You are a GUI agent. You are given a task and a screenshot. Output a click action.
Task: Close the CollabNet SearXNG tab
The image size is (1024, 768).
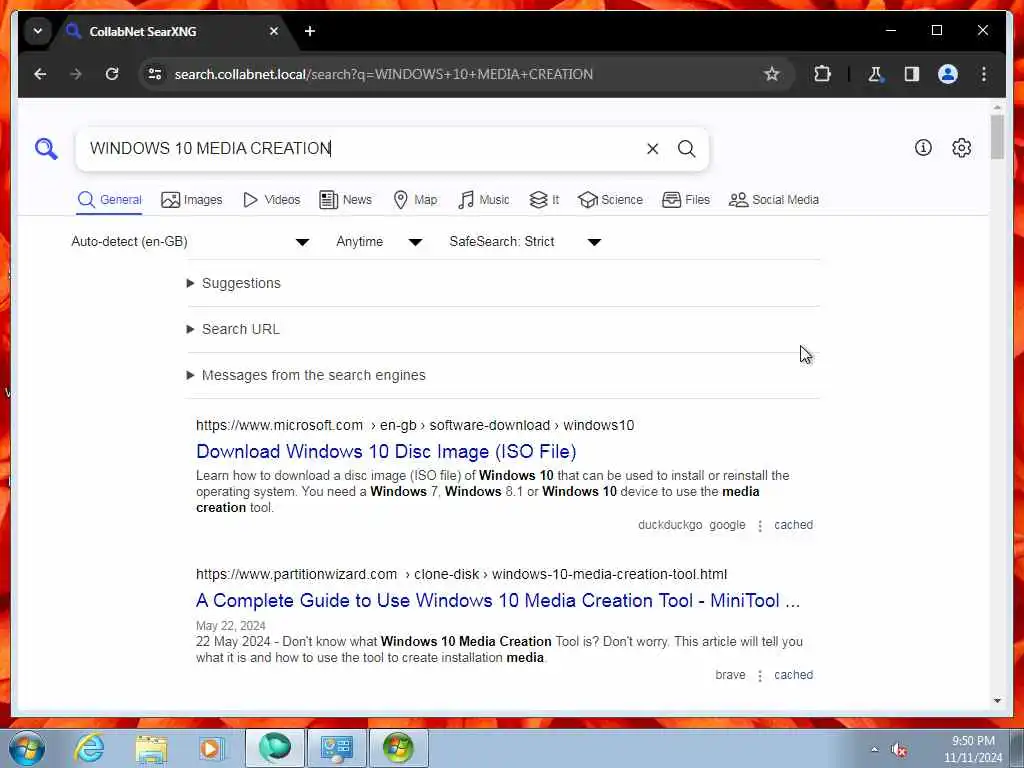tap(274, 31)
